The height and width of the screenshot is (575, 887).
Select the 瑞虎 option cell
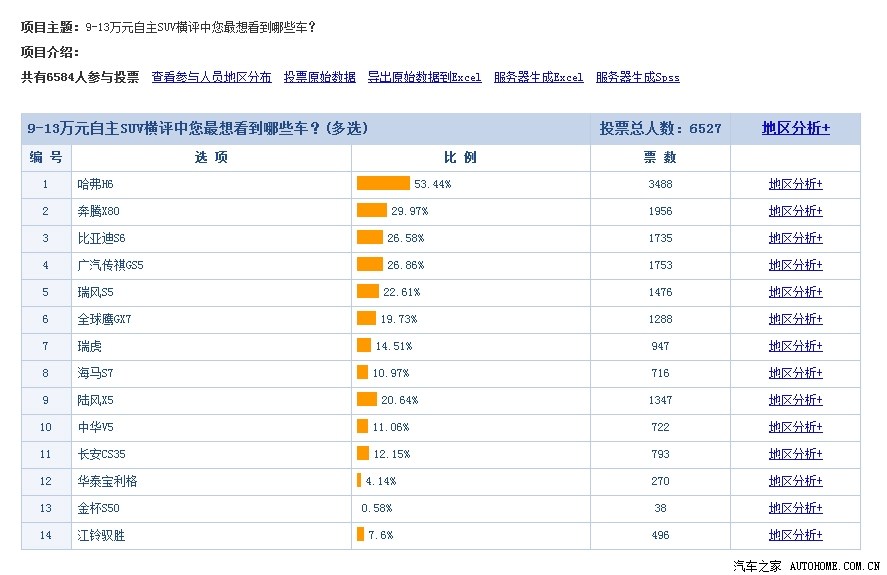[211, 346]
